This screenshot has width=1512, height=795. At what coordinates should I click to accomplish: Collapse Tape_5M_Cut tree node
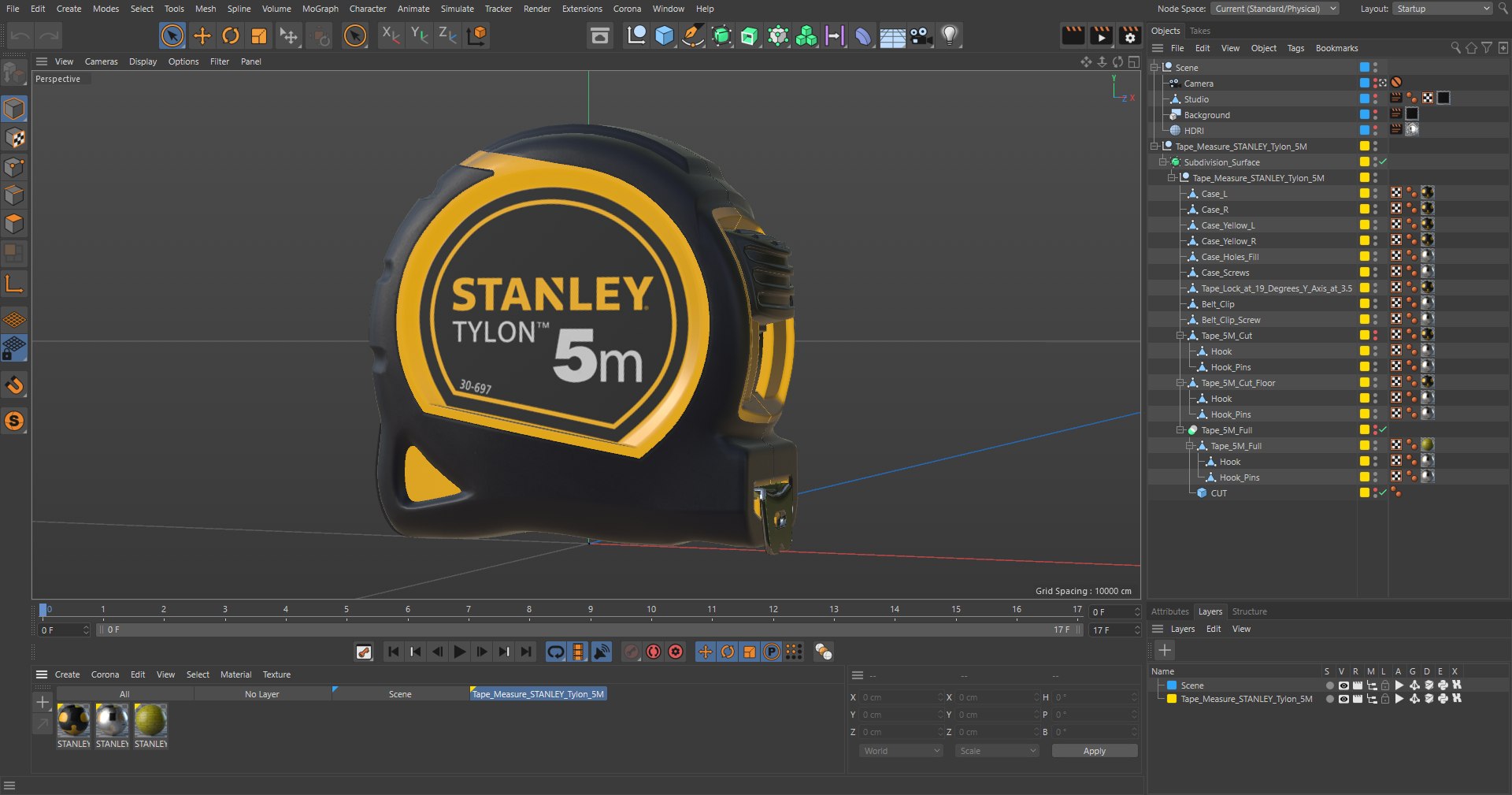tap(1180, 336)
